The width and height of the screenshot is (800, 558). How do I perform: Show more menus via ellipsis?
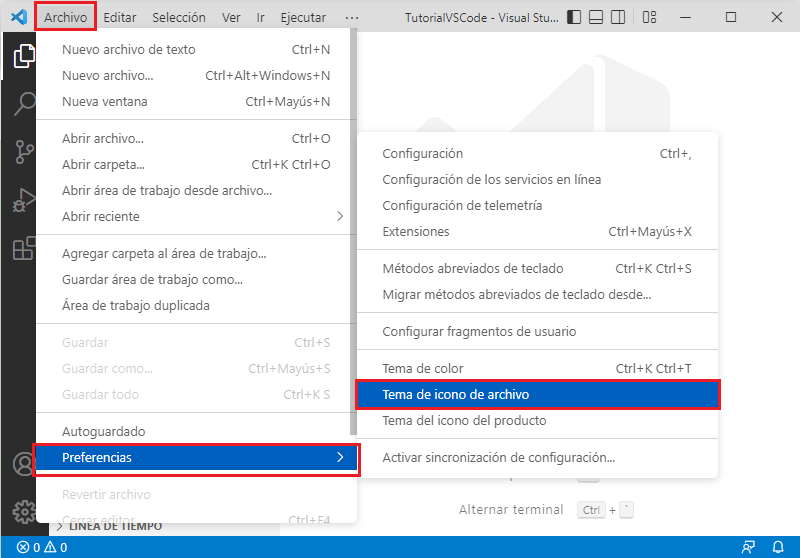coord(352,18)
